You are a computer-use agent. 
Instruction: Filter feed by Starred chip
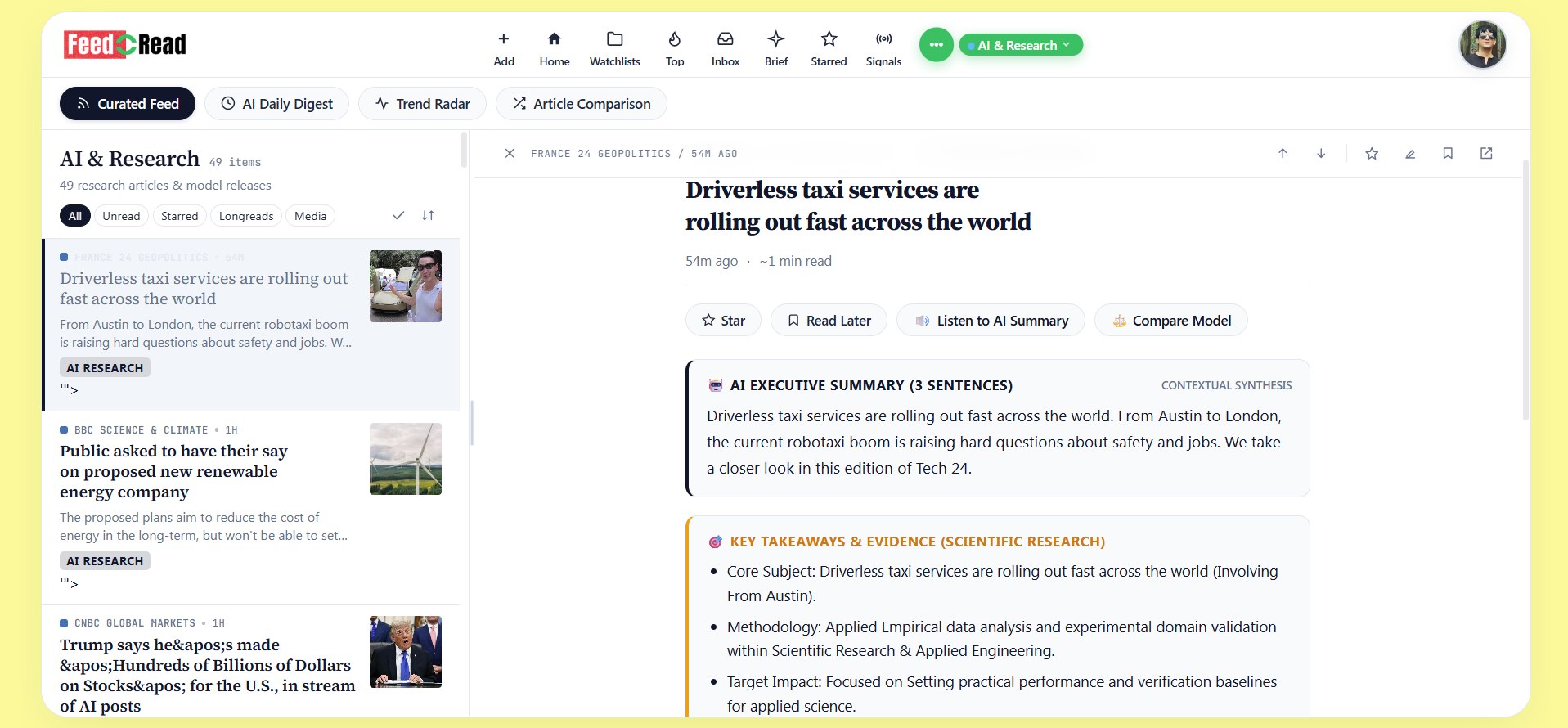179,216
